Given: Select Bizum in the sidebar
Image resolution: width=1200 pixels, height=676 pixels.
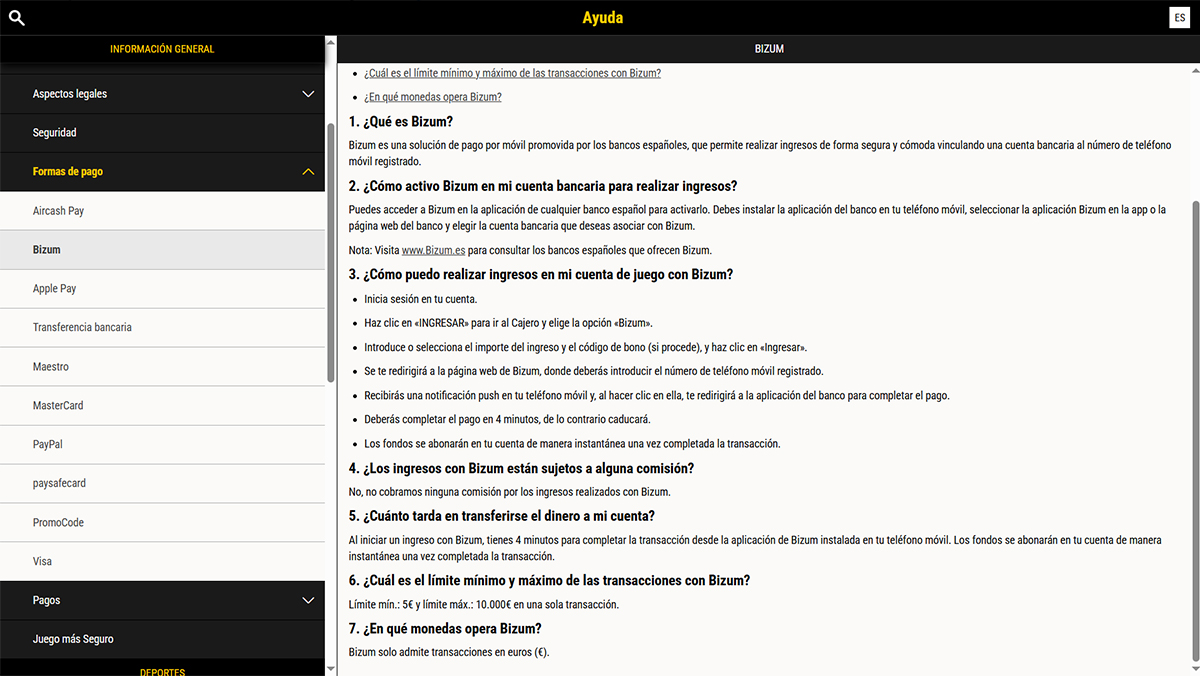Looking at the screenshot, I should pos(162,250).
